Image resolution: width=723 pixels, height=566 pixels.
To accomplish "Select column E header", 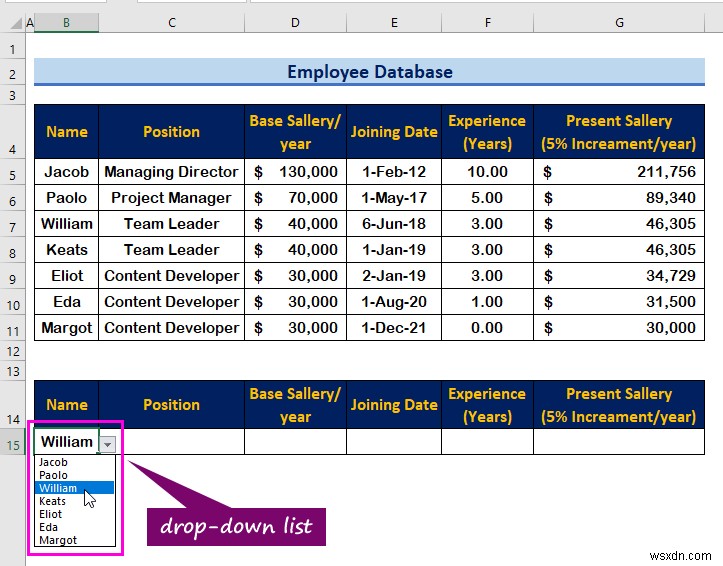I will (394, 23).
